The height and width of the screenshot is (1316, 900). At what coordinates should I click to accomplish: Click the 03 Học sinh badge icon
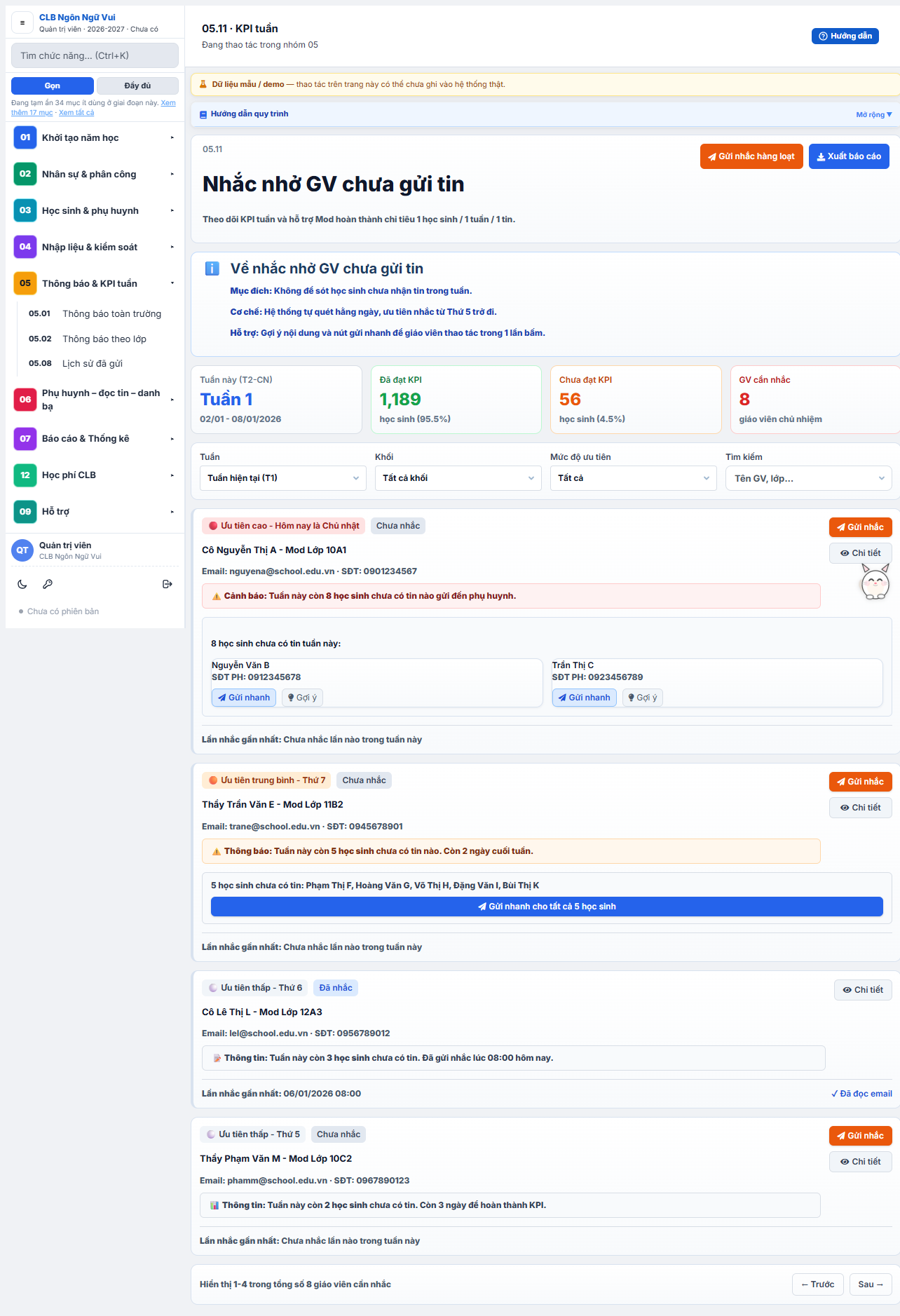tap(25, 210)
